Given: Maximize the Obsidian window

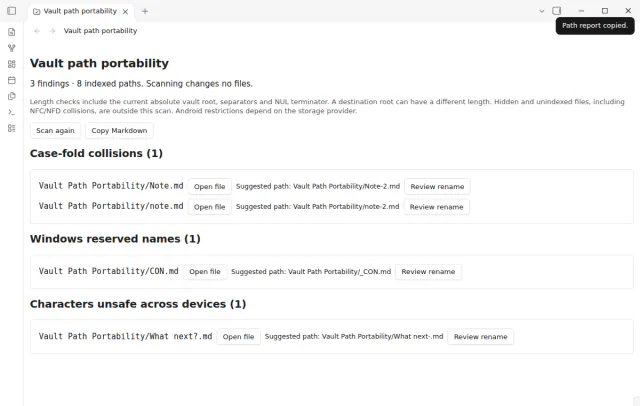Looking at the screenshot, I should click(605, 11).
